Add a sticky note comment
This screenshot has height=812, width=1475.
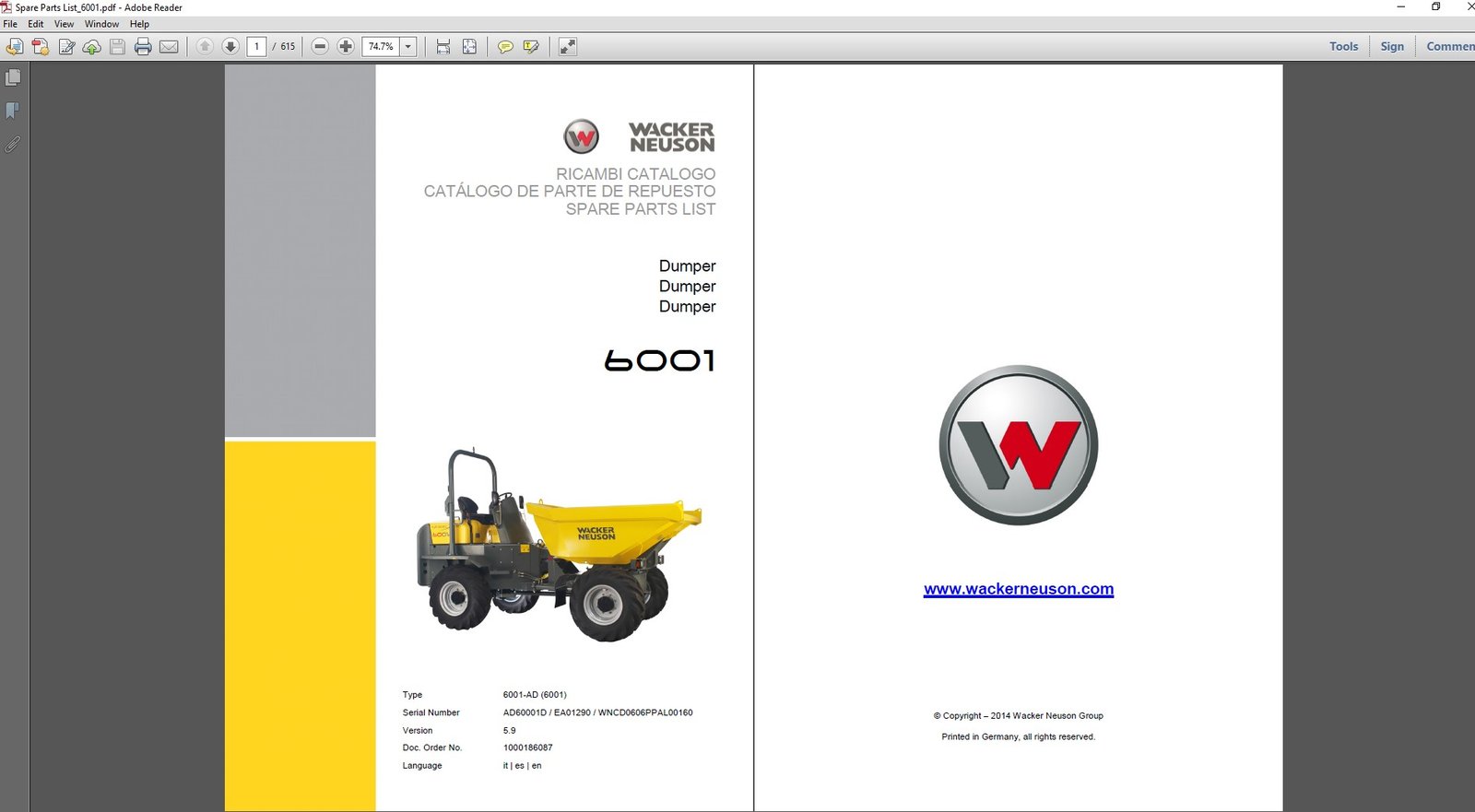pos(505,46)
